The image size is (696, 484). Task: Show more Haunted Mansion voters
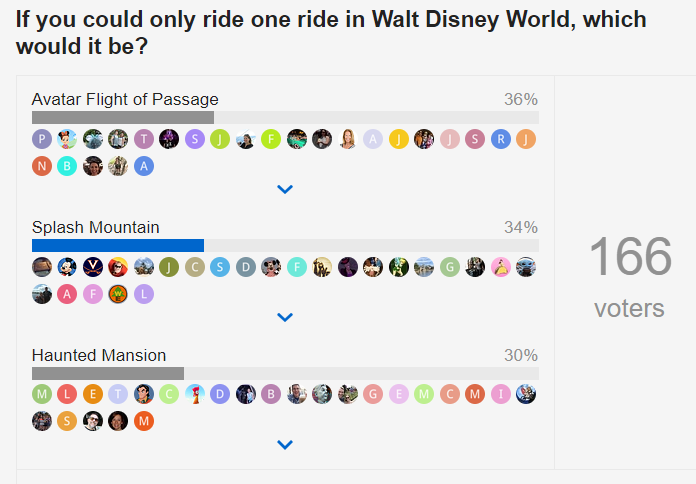pyautogui.click(x=285, y=445)
